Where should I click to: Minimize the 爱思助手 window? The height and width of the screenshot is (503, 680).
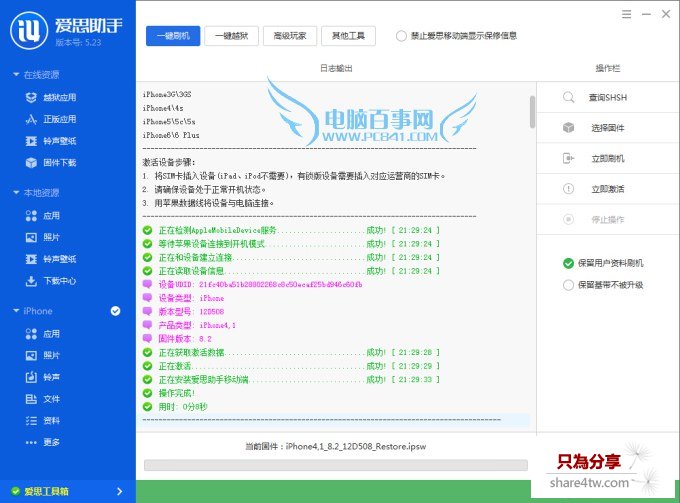[647, 14]
